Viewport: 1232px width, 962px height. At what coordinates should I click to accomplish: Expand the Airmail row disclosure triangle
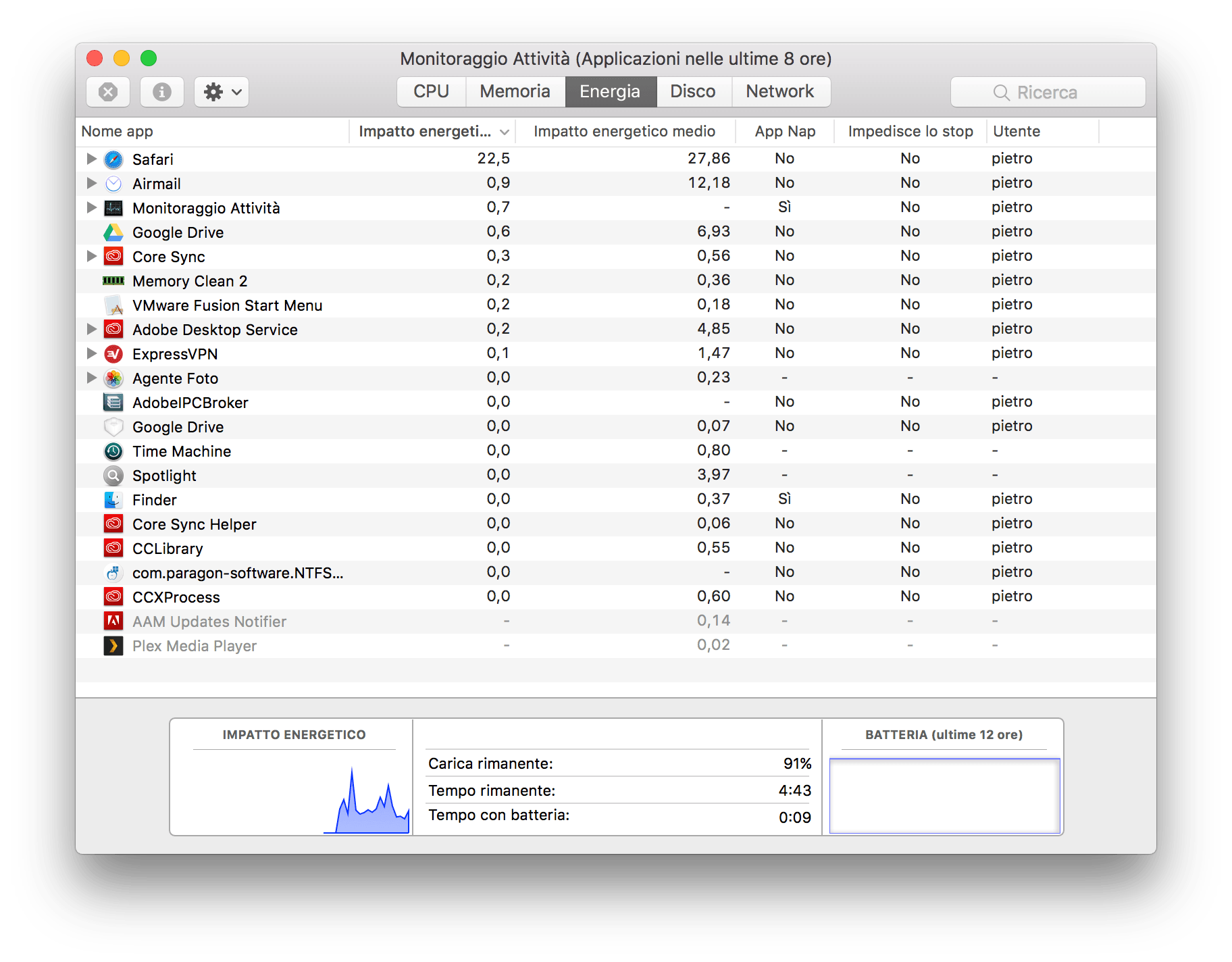(x=92, y=183)
